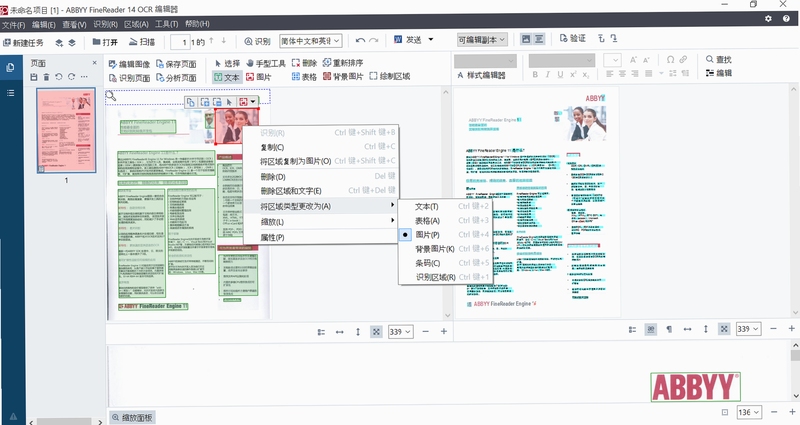Click the pages view icon in left sidebar

[10, 67]
